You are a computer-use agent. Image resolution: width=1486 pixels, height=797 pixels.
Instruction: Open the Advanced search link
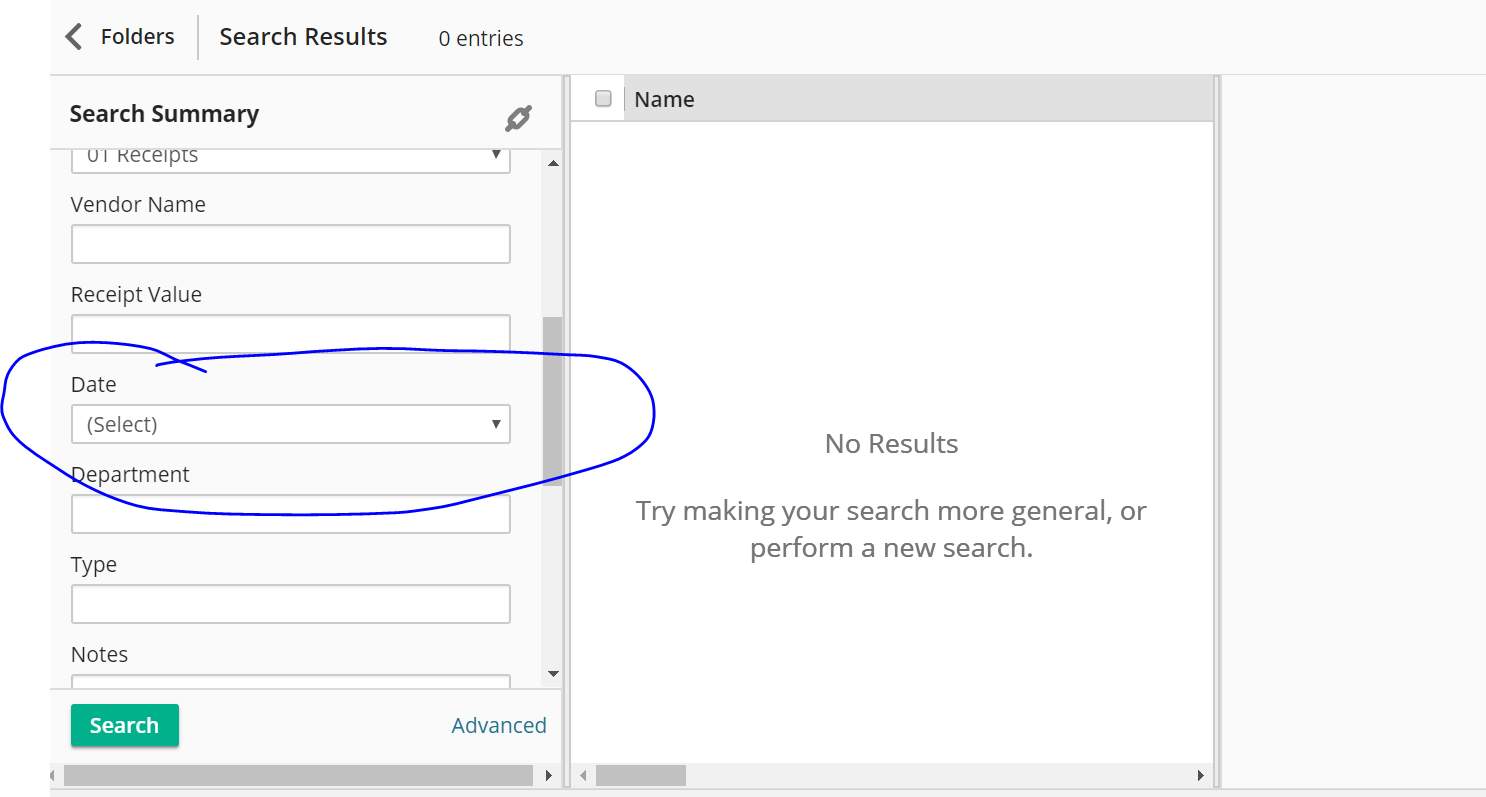[499, 725]
